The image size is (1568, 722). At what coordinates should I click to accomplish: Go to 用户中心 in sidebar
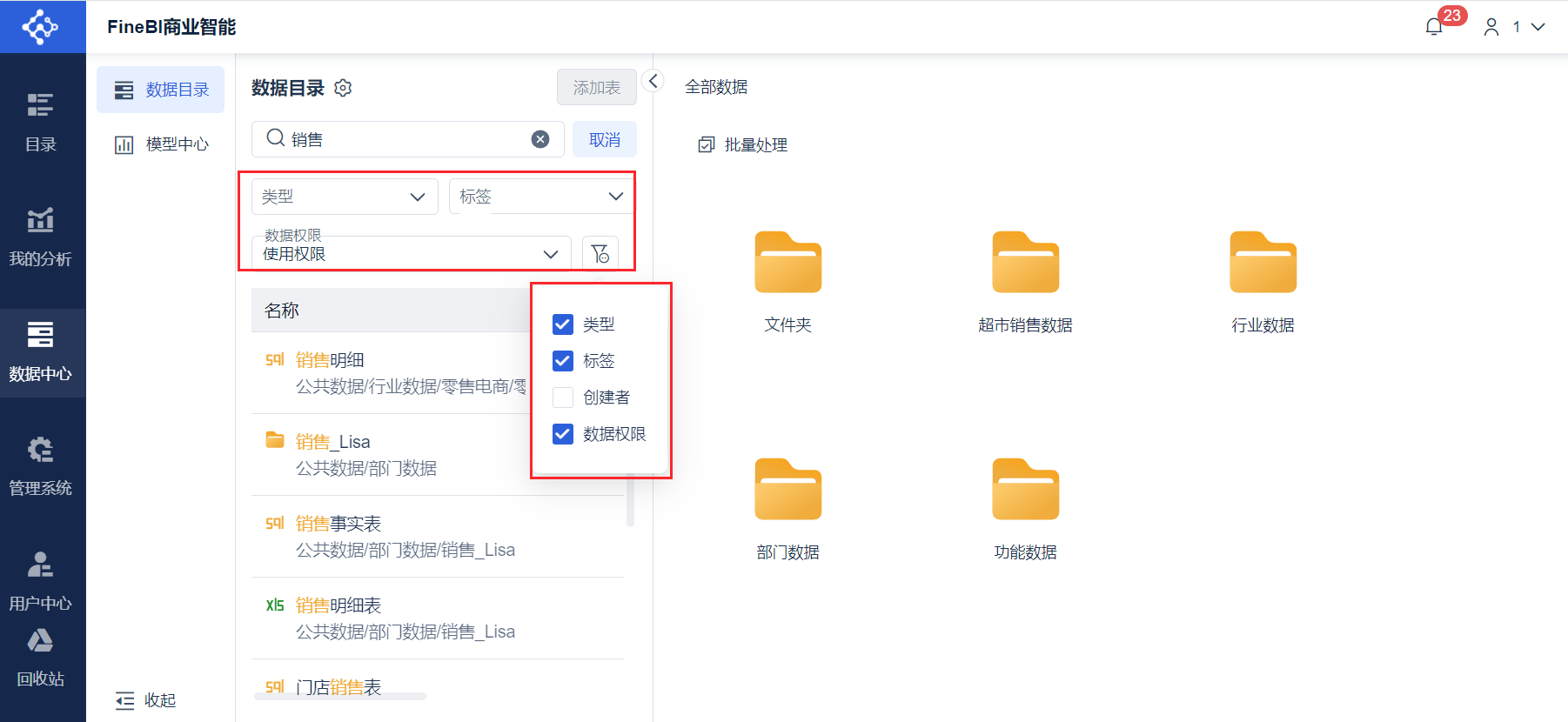41,581
